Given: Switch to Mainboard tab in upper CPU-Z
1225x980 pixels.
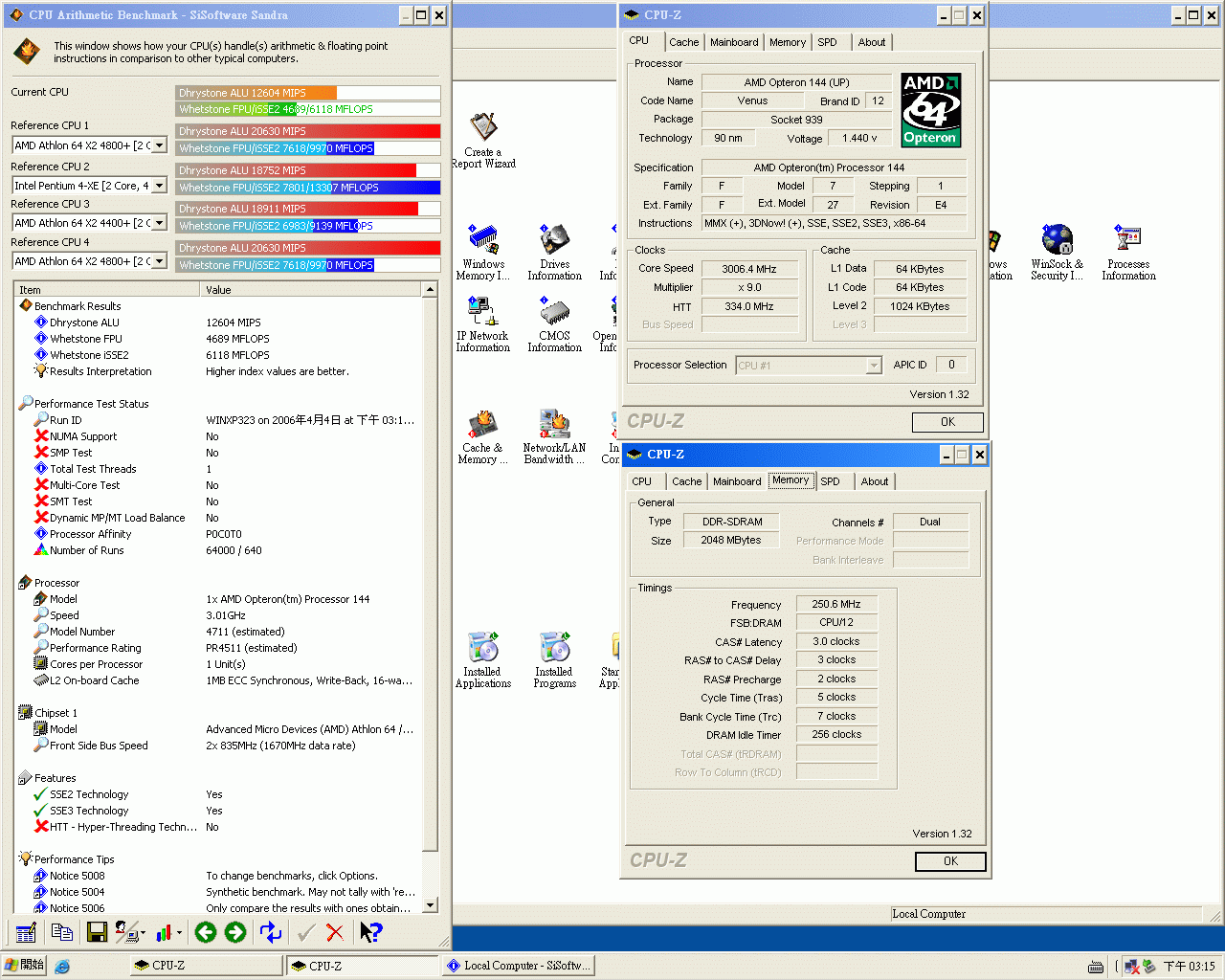Looking at the screenshot, I should [734, 42].
